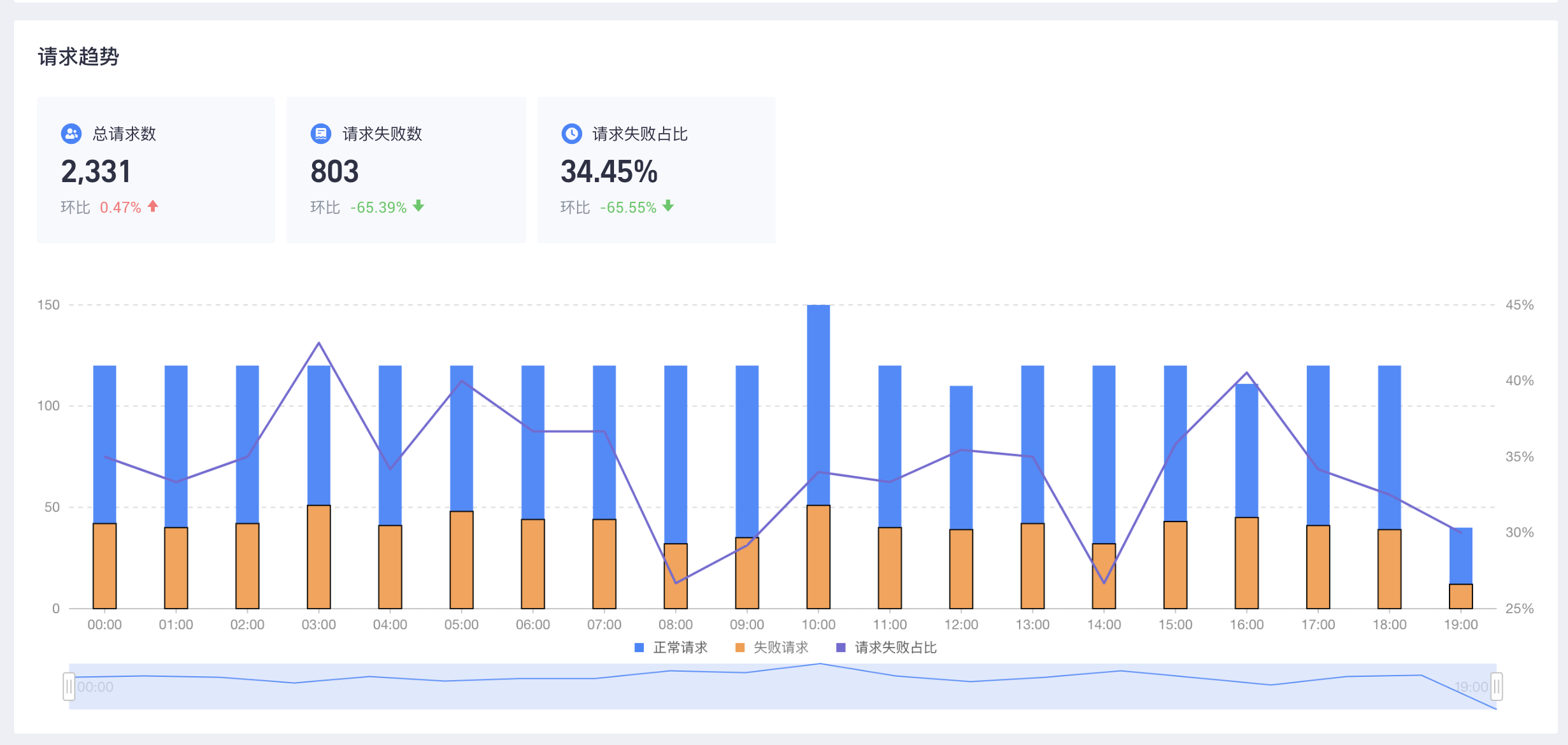Toggle the 正常请求 legend series
Screen dimensions: 1568x745
671,648
